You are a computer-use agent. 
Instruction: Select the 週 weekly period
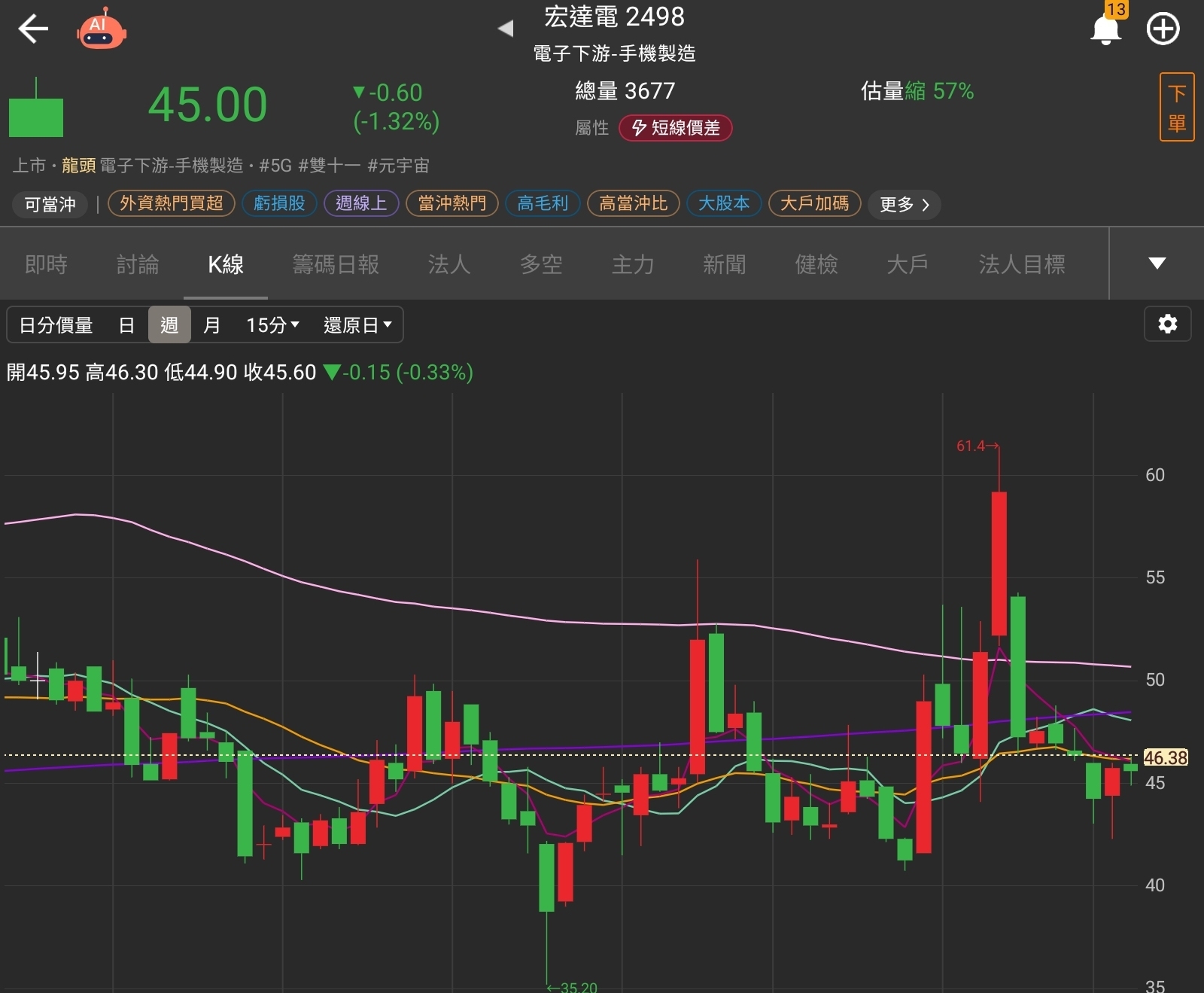coord(169,325)
